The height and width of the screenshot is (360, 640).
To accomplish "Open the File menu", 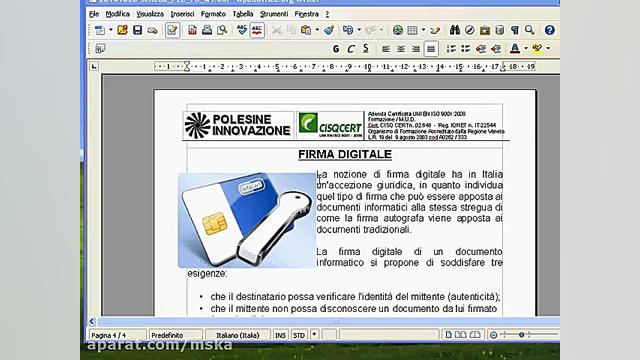I will [x=94, y=14].
